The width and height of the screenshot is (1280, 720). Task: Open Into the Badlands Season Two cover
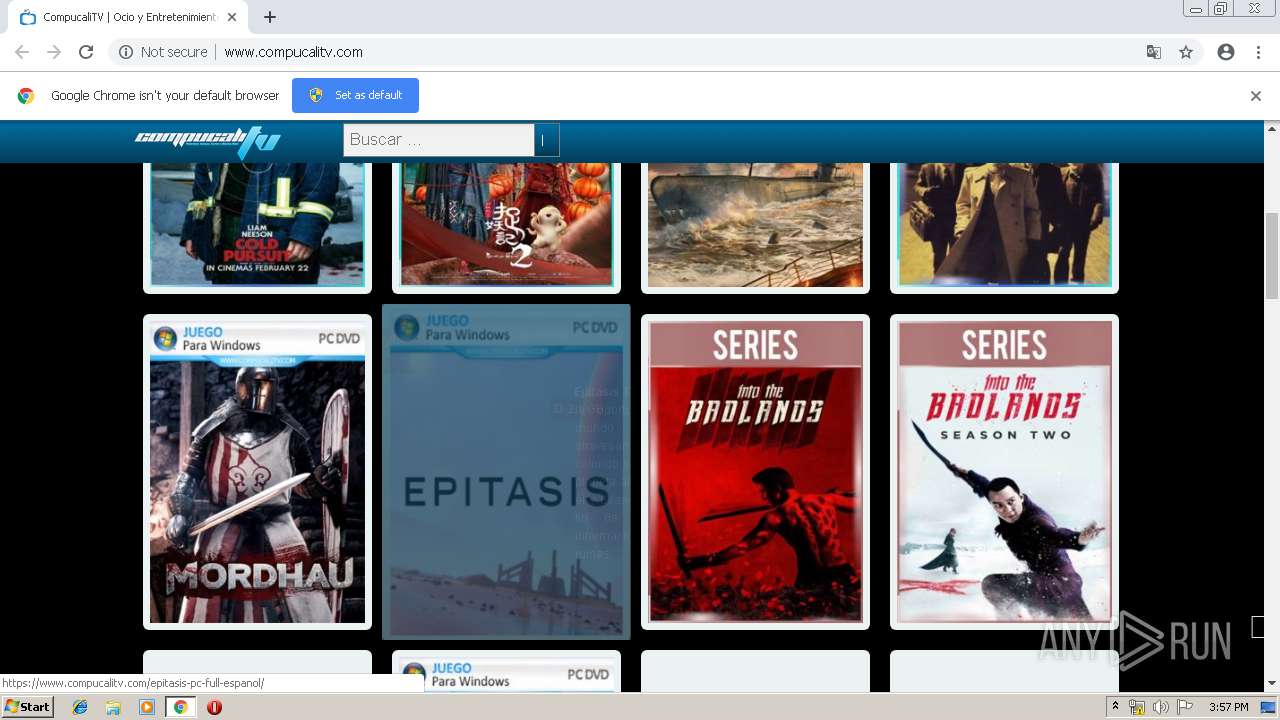click(1004, 472)
